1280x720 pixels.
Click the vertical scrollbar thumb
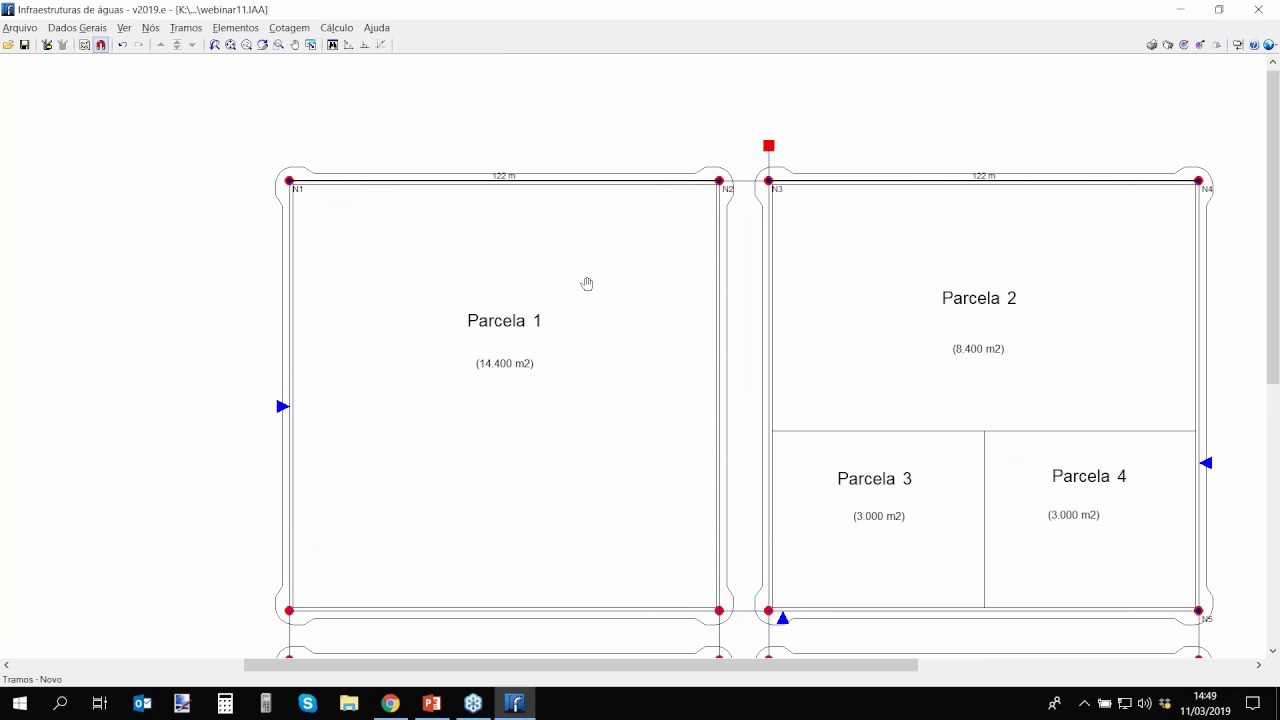pos(1273,227)
